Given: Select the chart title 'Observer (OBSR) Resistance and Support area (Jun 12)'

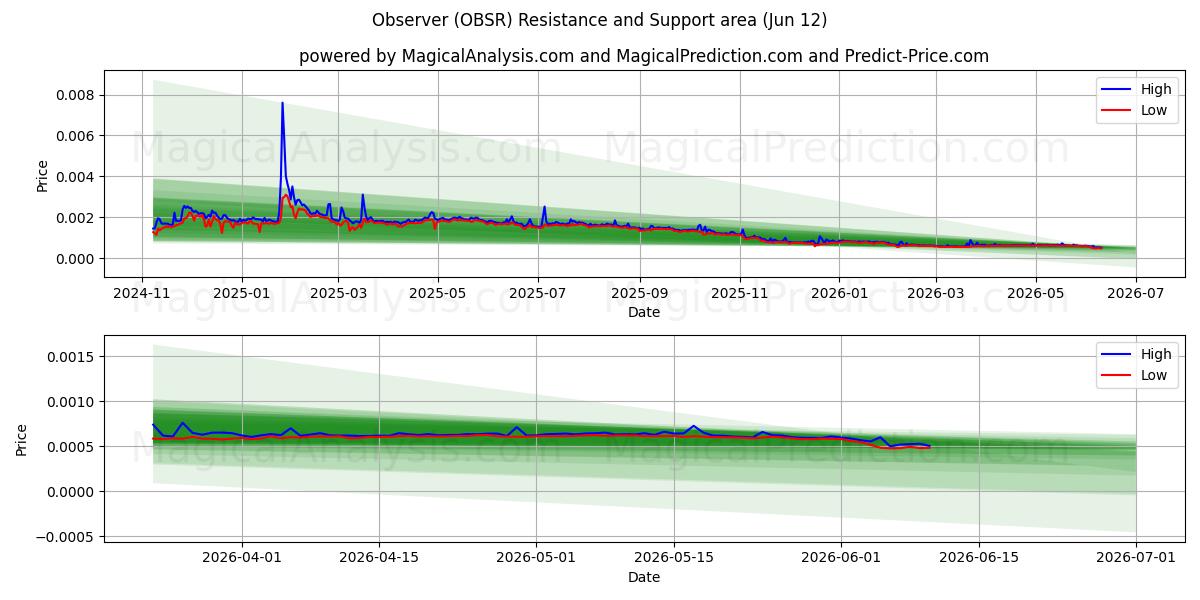Looking at the screenshot, I should 599,20.
